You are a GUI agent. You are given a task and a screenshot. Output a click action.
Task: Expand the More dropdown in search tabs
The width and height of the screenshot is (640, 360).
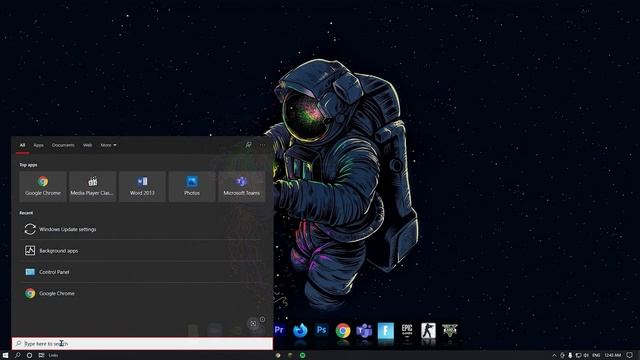coord(108,145)
